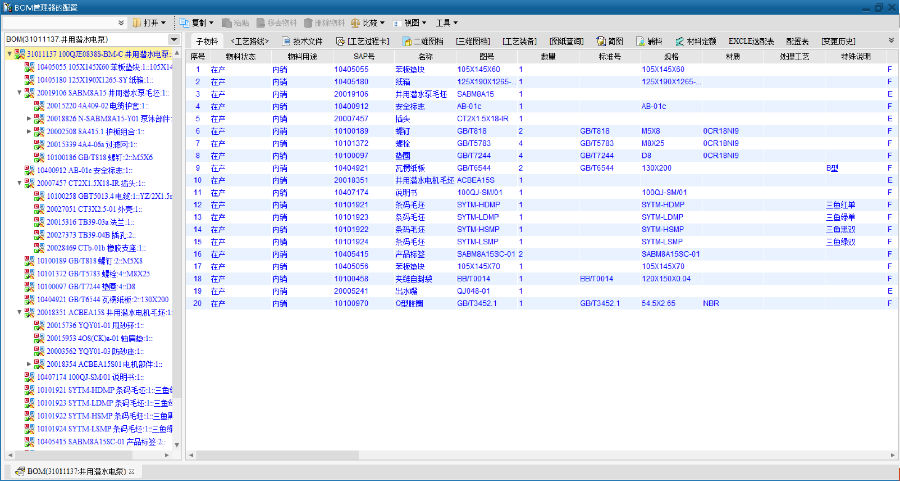Open the 打开 toolbar menu
The width and height of the screenshot is (900, 481).
pos(148,22)
